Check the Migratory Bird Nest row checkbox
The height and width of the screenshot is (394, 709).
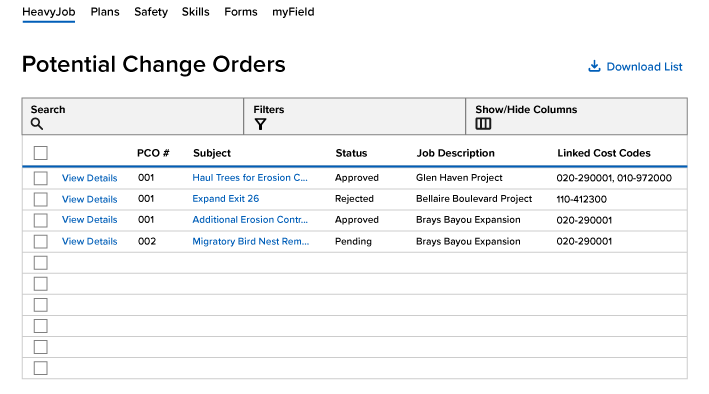(41, 242)
